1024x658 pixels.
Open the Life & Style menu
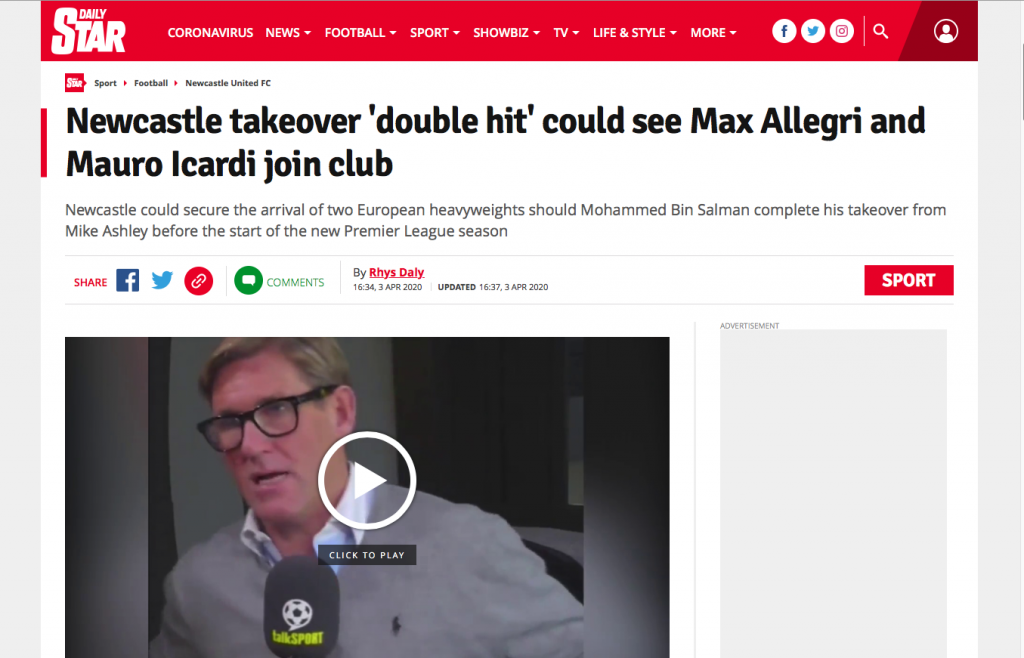(634, 33)
